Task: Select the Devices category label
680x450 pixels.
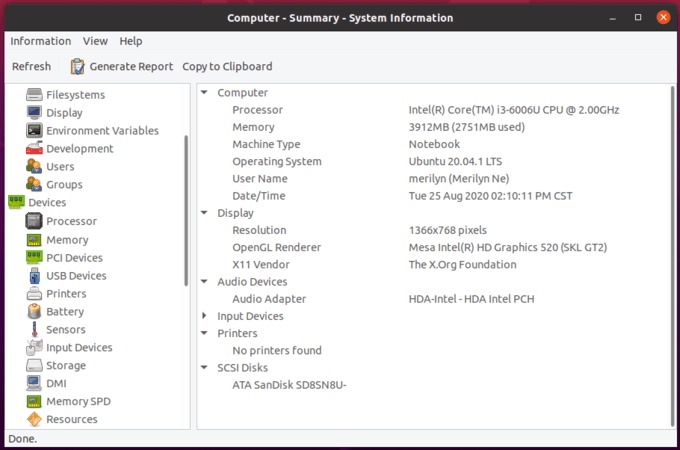Action: [47, 202]
